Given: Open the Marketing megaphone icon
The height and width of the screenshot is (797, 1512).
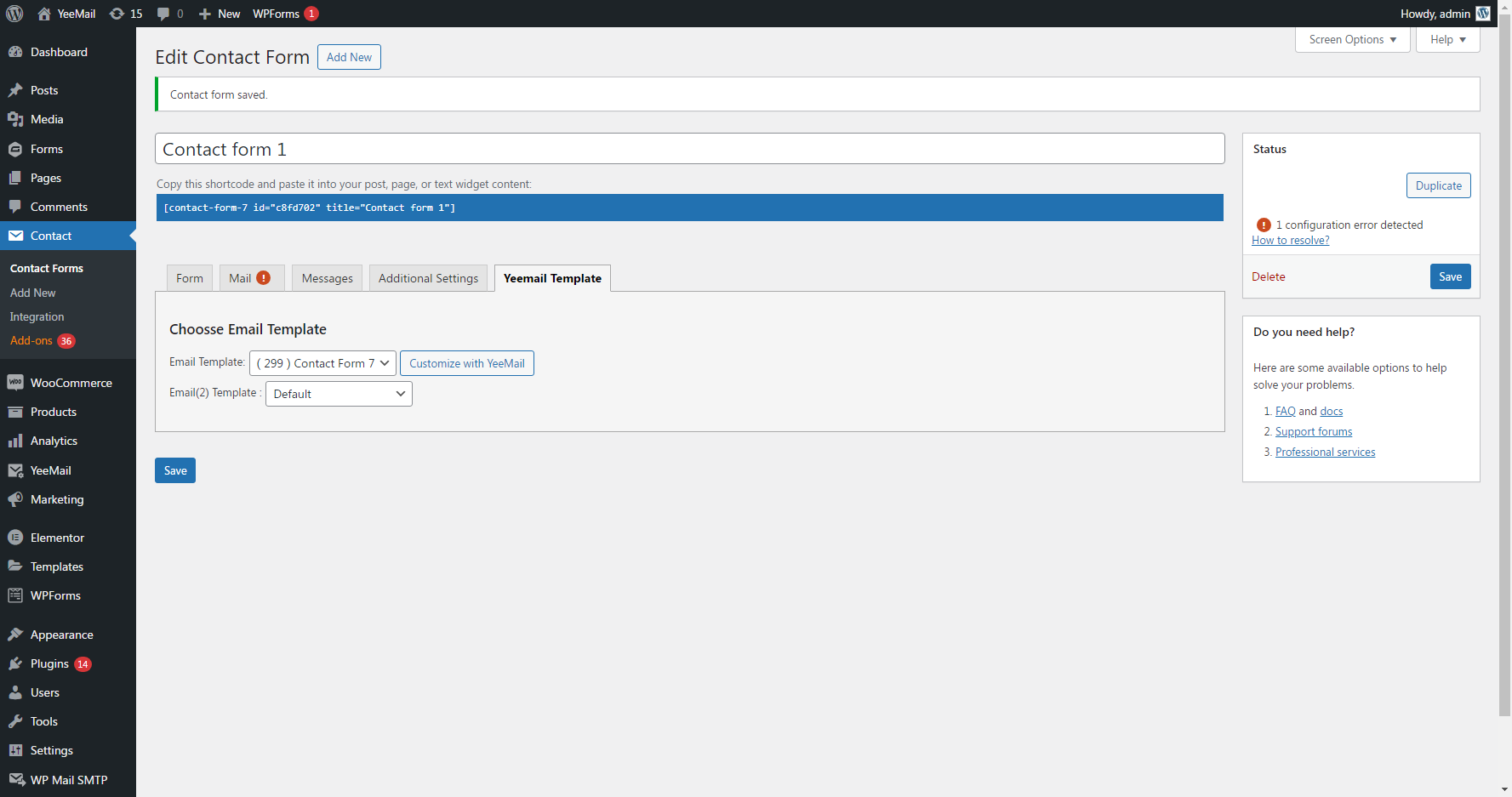Looking at the screenshot, I should 15,499.
